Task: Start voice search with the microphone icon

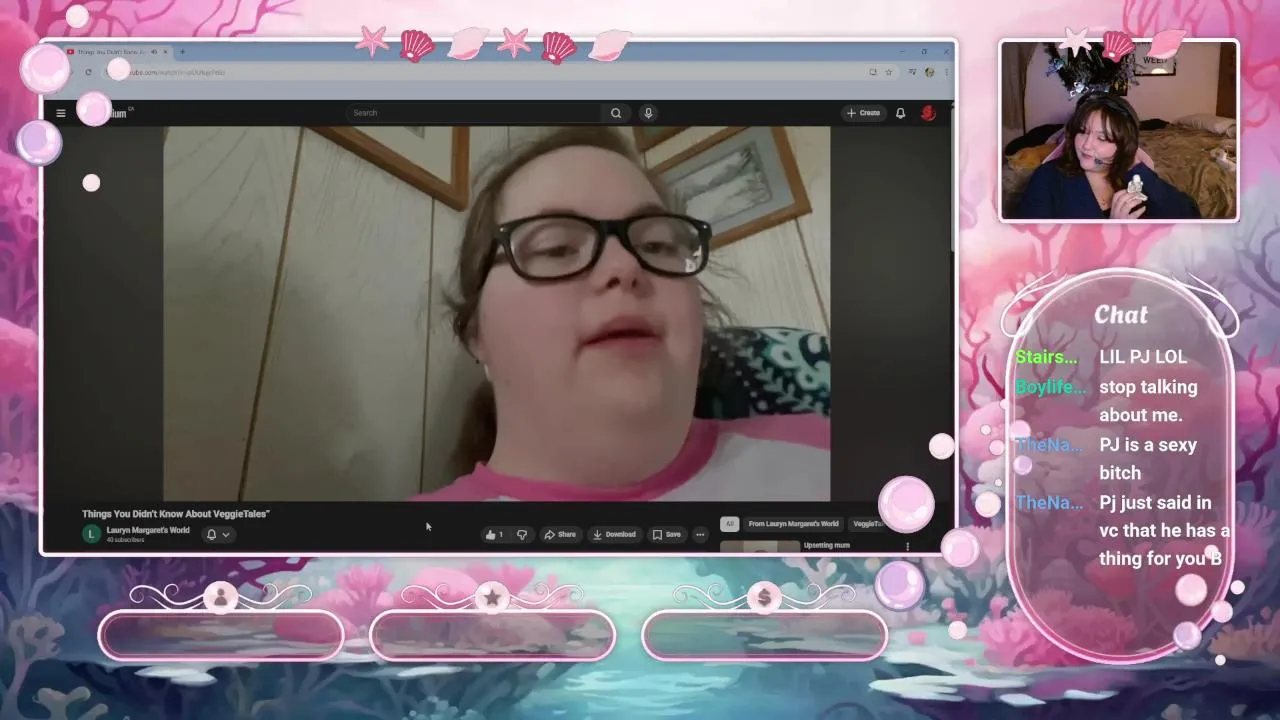Action: tap(648, 113)
